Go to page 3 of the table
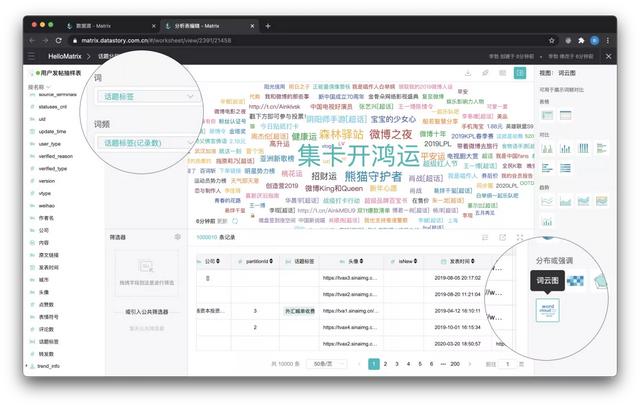Viewport: 640px width, 407px height. 397,364
